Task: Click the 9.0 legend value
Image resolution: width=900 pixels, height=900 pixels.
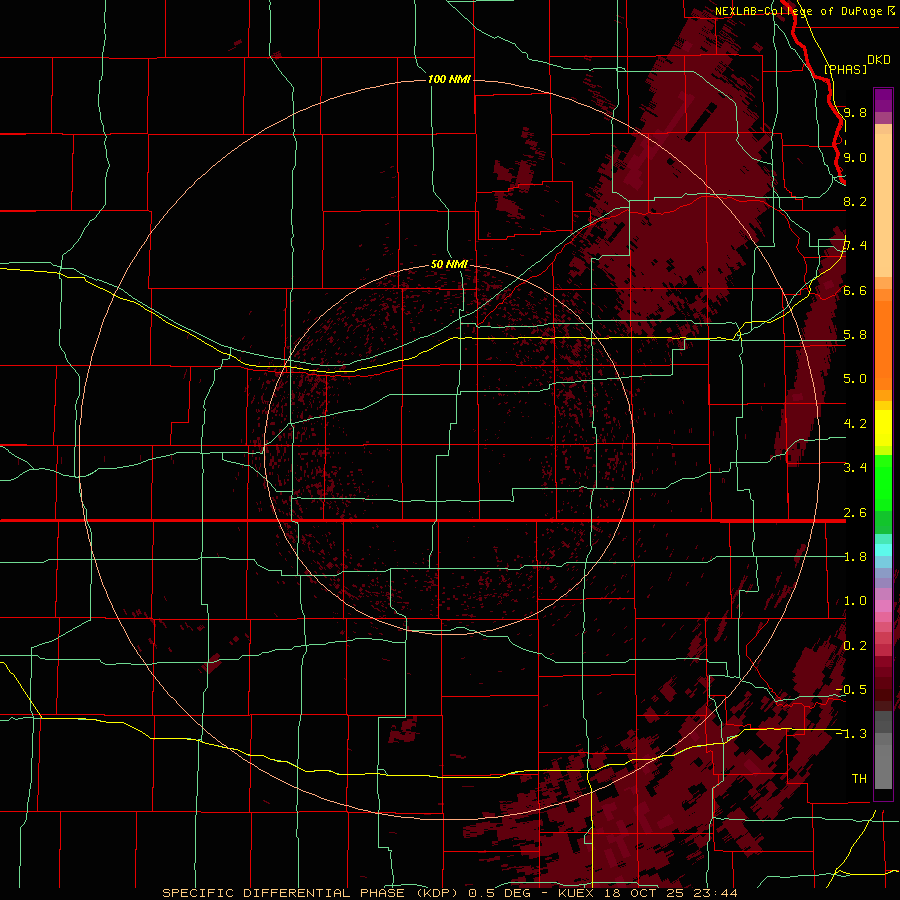Action: [x=855, y=157]
